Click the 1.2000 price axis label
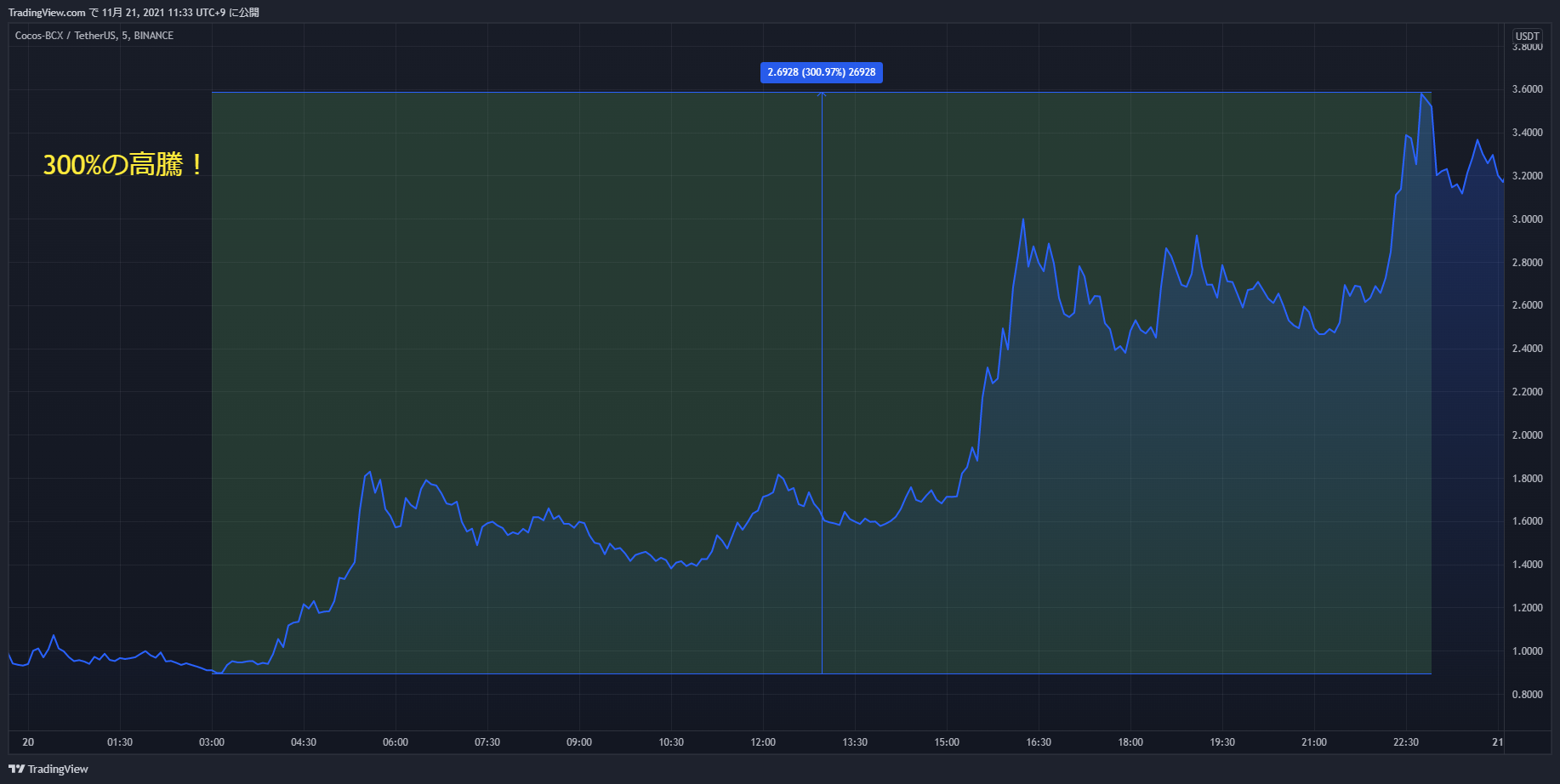Viewport: 1560px width, 784px height. point(1527,608)
